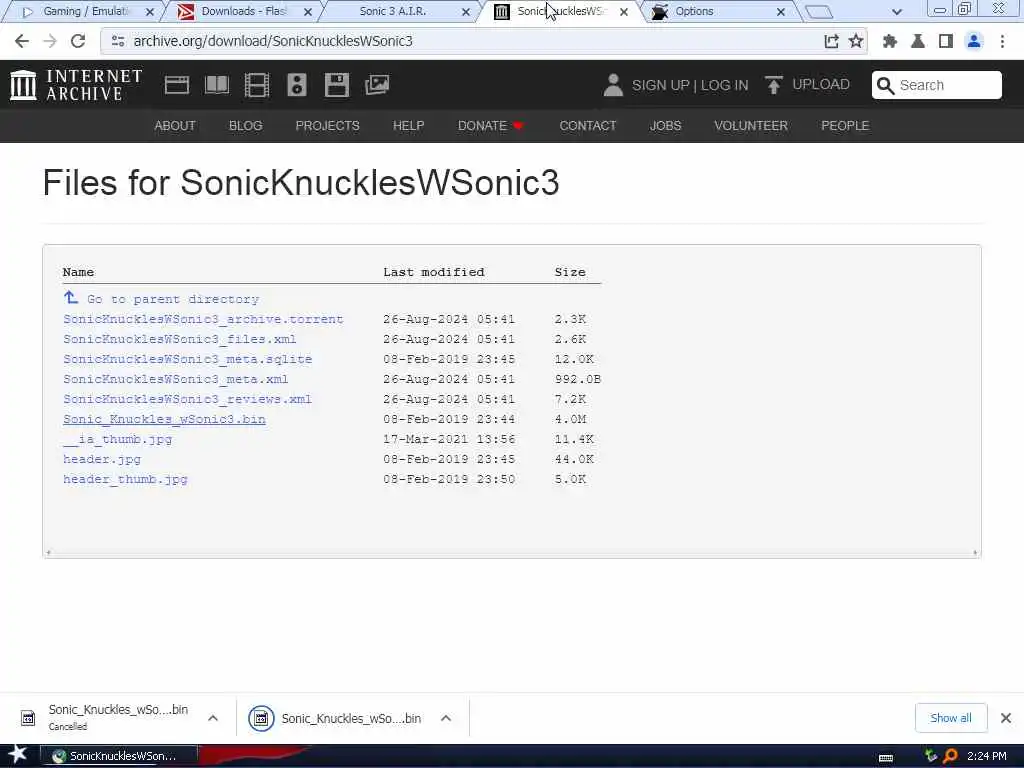Click Go to parent directory link
1024x768 pixels.
(x=173, y=299)
